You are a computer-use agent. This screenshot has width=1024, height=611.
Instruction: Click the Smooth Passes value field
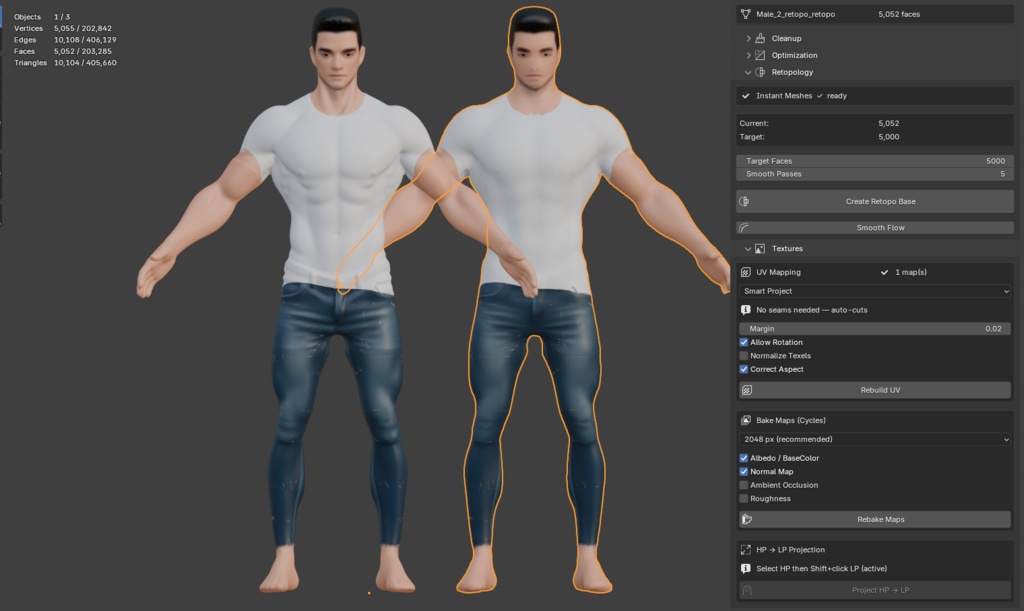click(875, 174)
